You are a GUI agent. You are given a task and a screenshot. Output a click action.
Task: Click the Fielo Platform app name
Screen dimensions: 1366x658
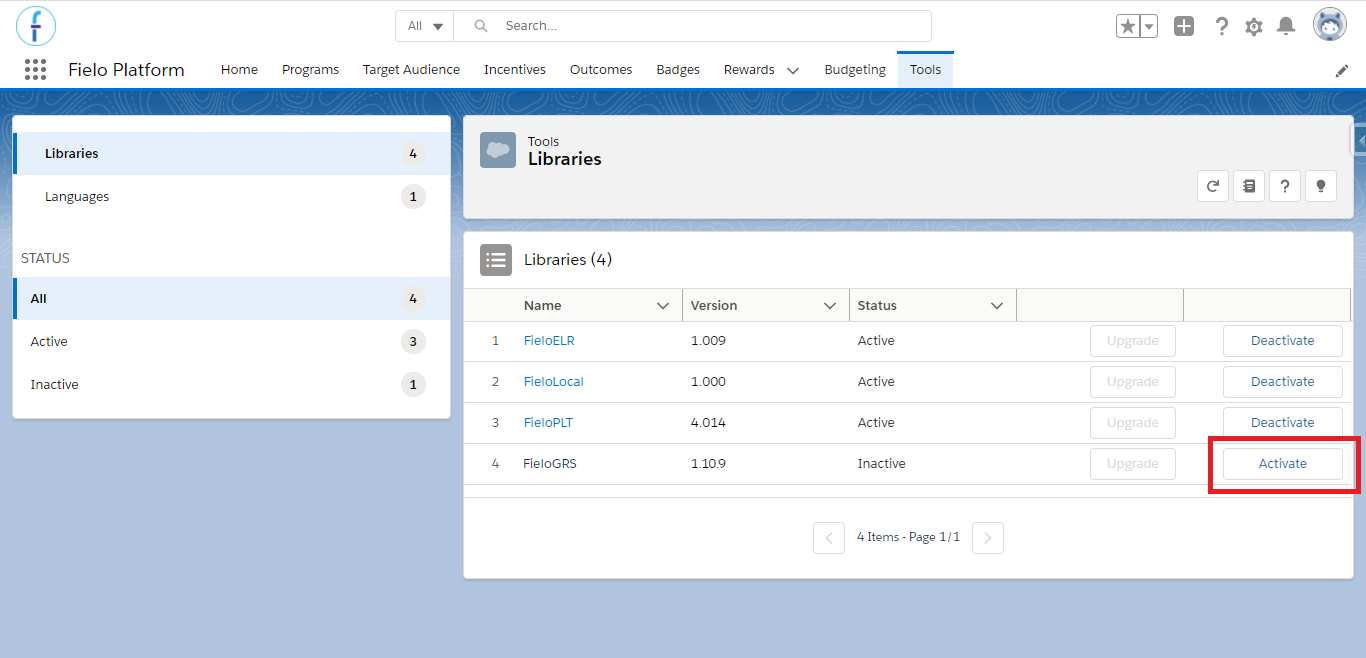pyautogui.click(x=126, y=70)
